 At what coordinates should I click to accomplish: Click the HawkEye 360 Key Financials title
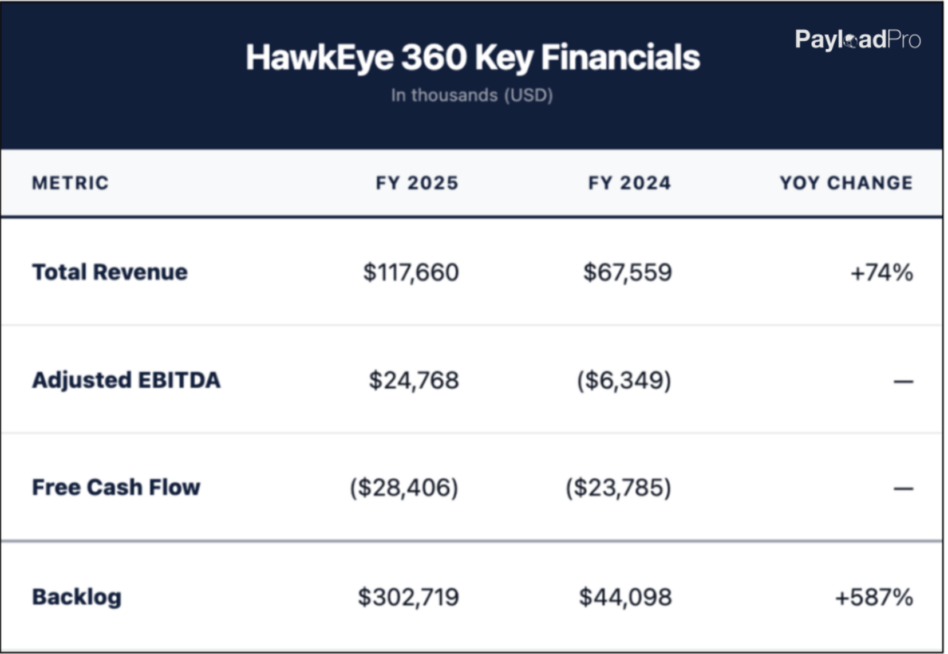point(472,58)
